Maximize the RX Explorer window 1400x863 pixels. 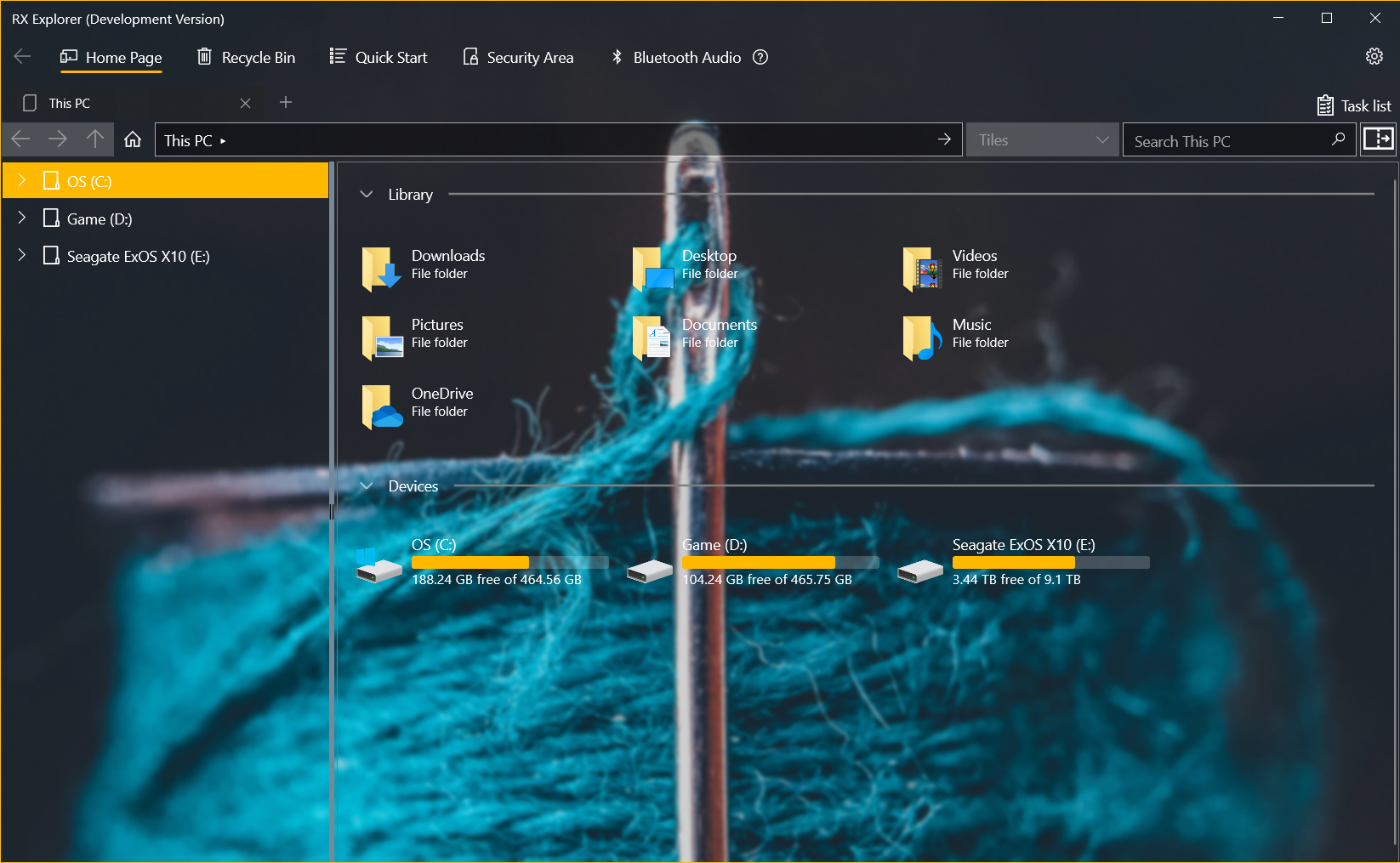pyautogui.click(x=1327, y=18)
